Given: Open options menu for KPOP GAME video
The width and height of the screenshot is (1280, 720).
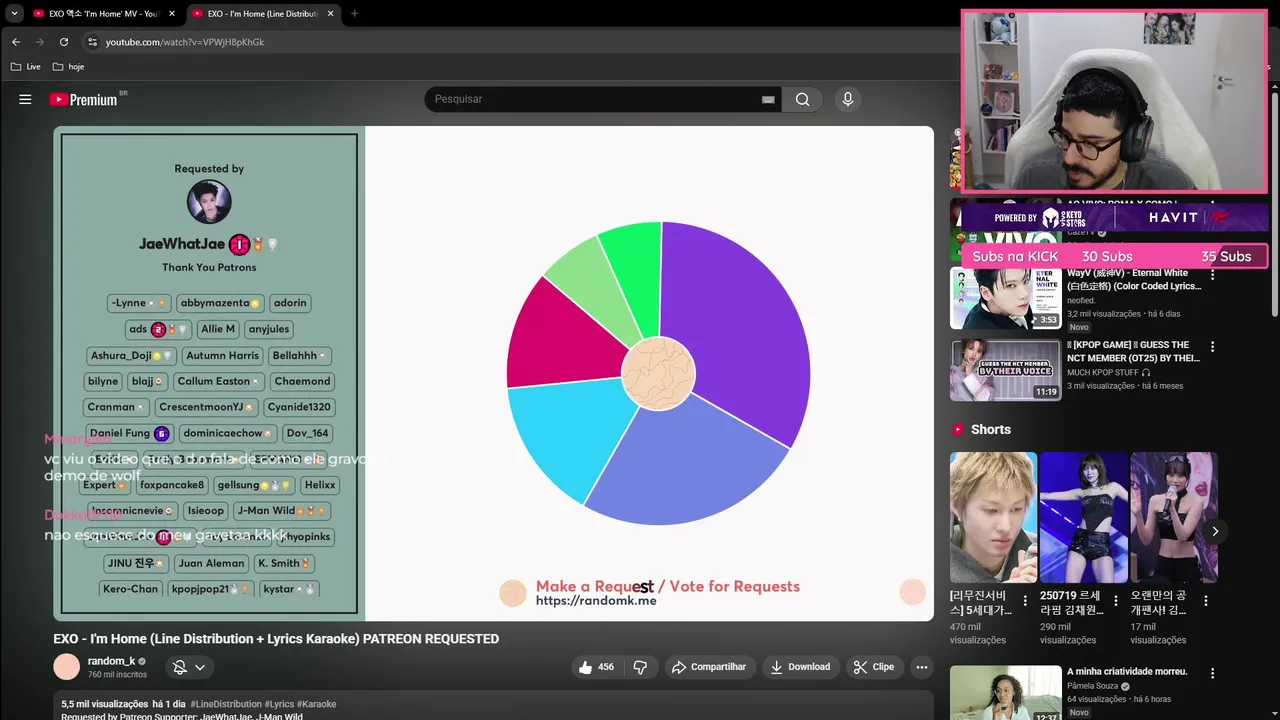Looking at the screenshot, I should (1212, 347).
